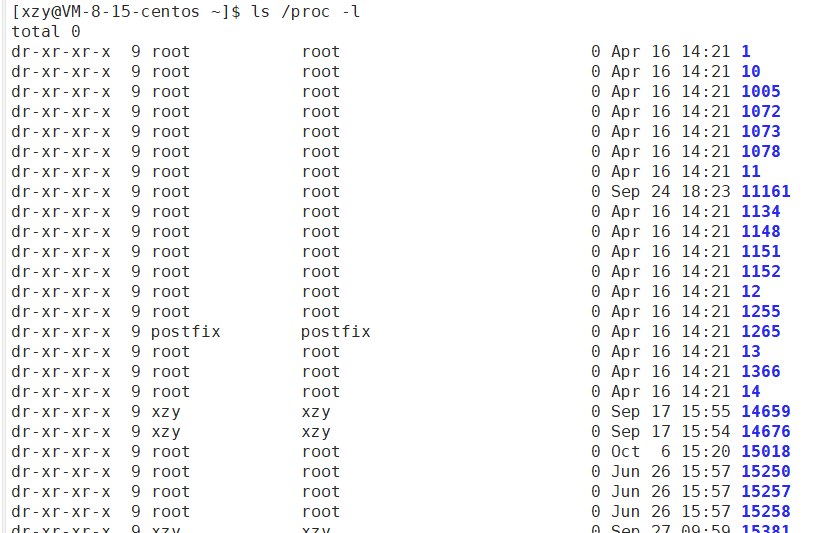
Task: Click the 'Sep 17 15:55' timestamp
Action: 670,411
